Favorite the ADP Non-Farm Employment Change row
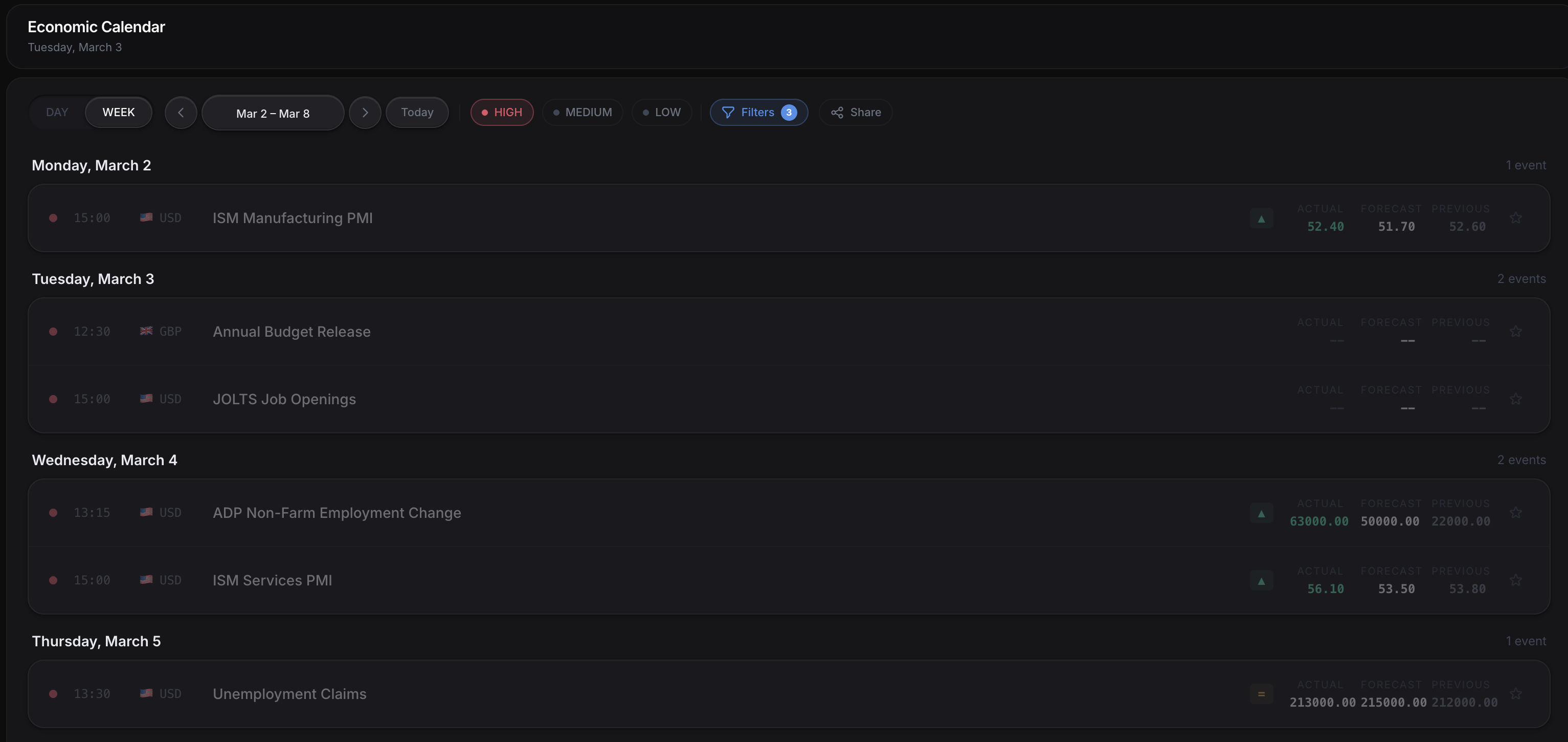1568x742 pixels. click(1515, 513)
